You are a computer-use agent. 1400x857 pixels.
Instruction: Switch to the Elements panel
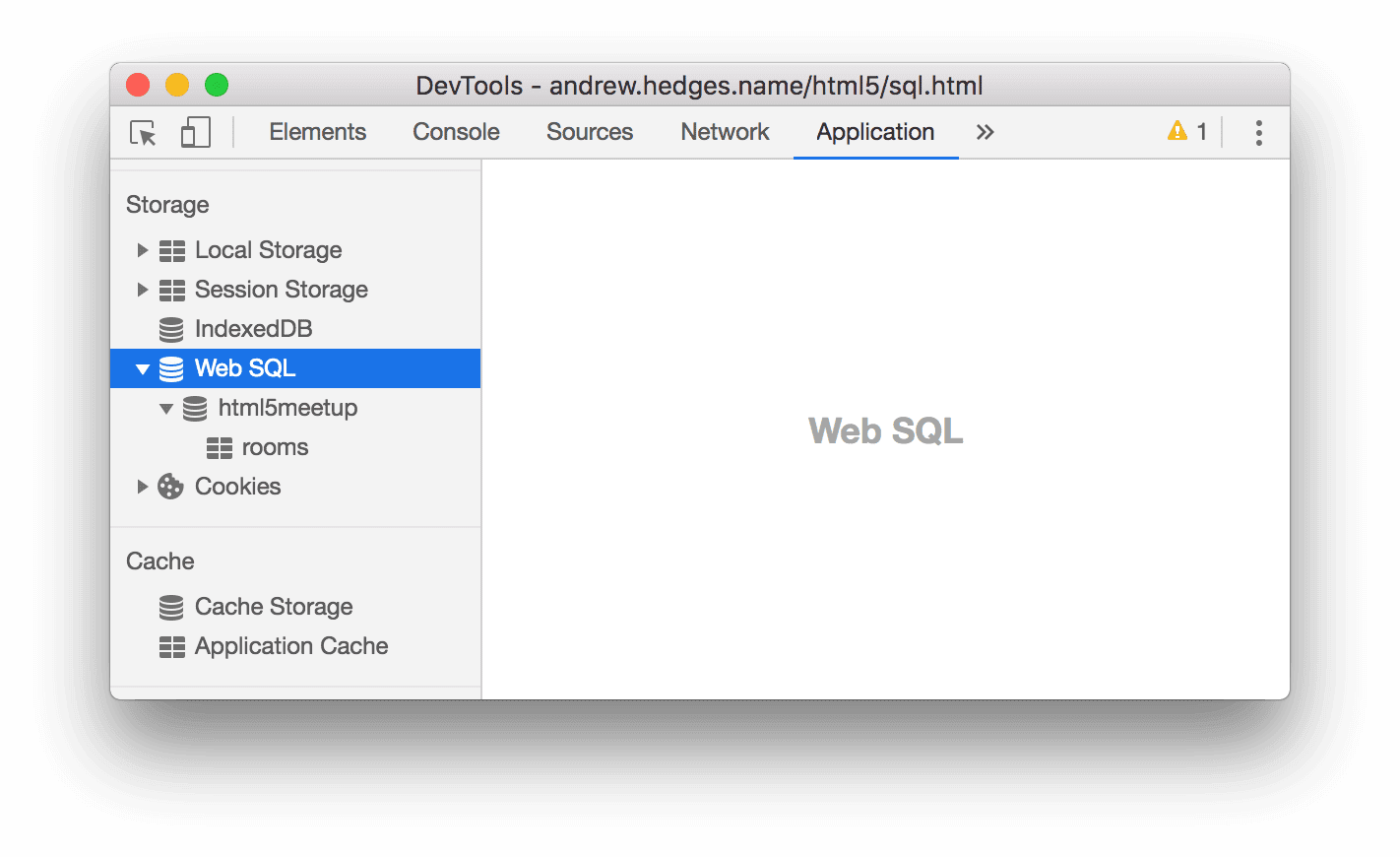317,131
